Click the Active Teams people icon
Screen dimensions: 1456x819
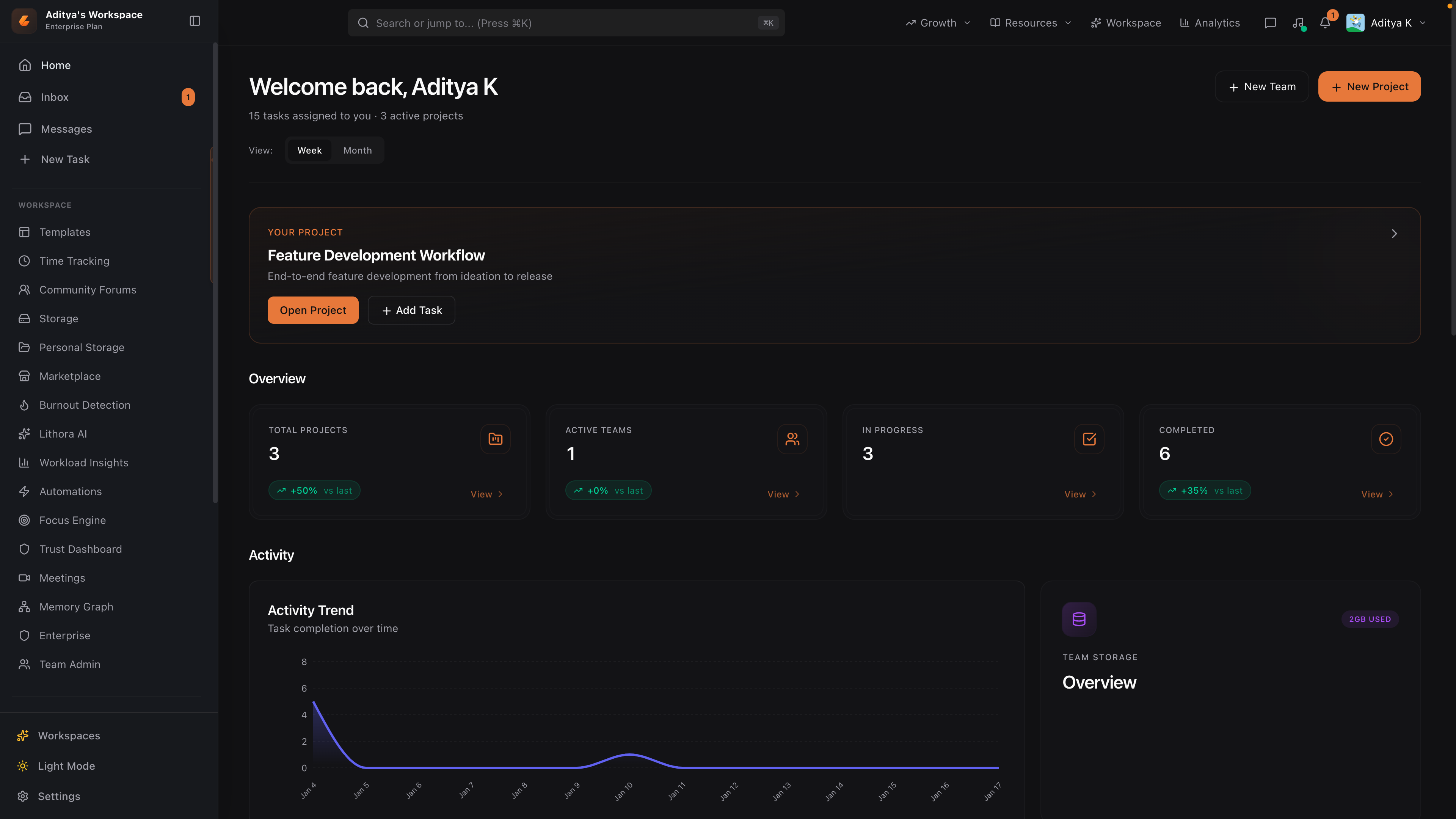pyautogui.click(x=792, y=439)
